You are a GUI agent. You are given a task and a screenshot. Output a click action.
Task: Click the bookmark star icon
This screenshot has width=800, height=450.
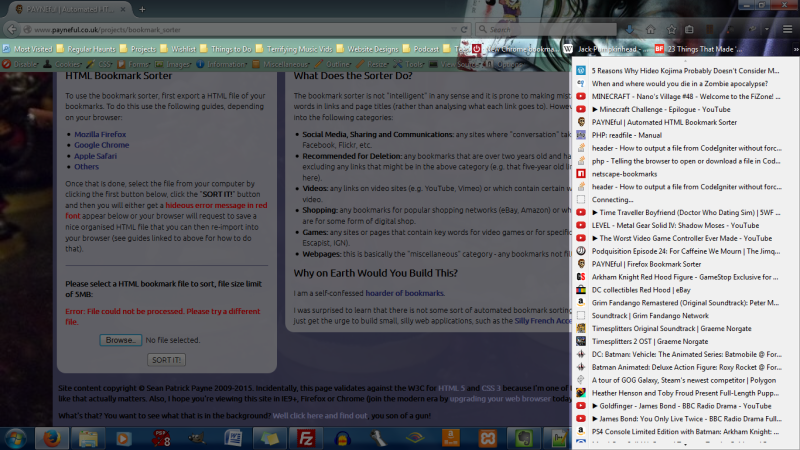point(671,30)
